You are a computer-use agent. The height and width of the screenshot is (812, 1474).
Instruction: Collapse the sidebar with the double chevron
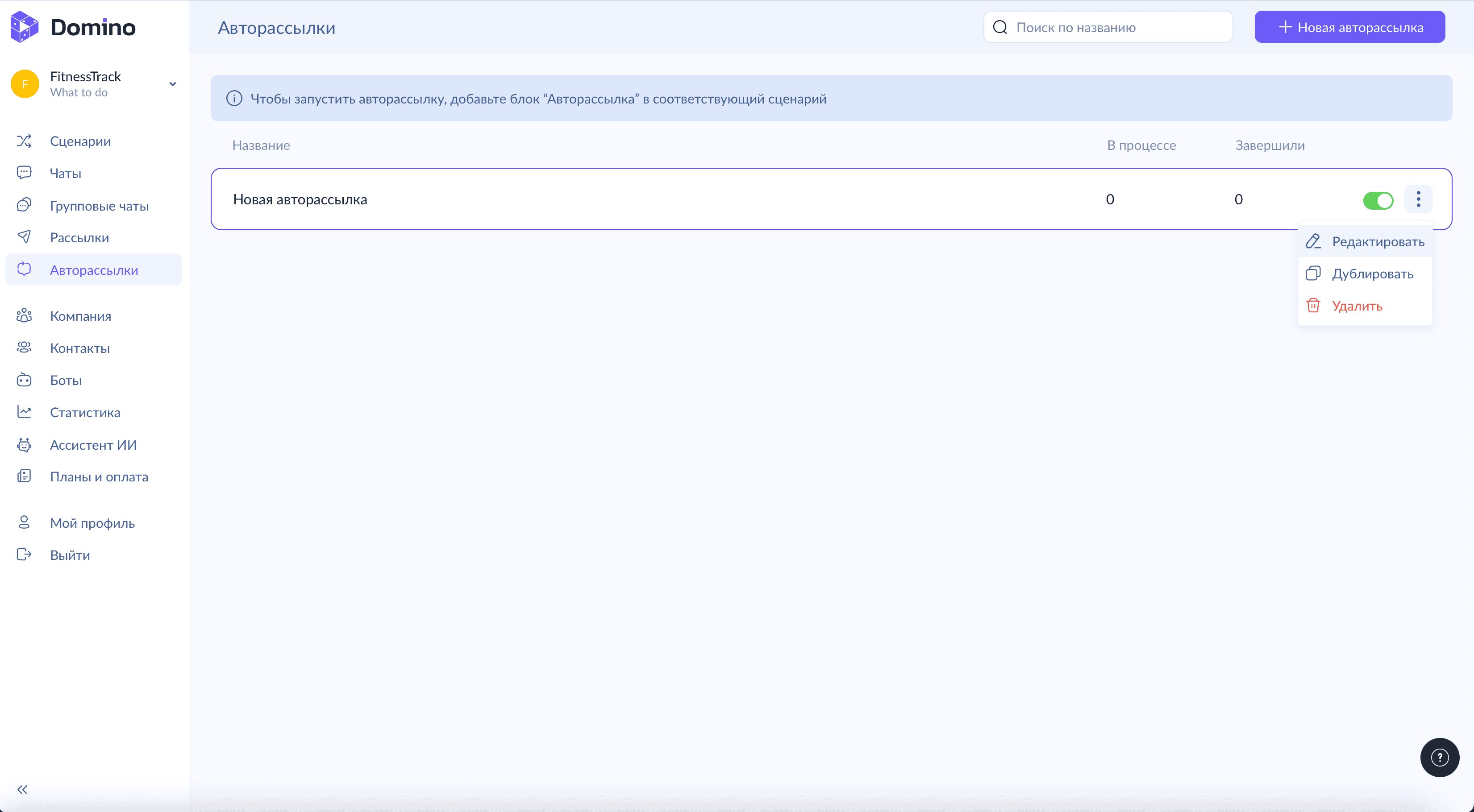22,790
